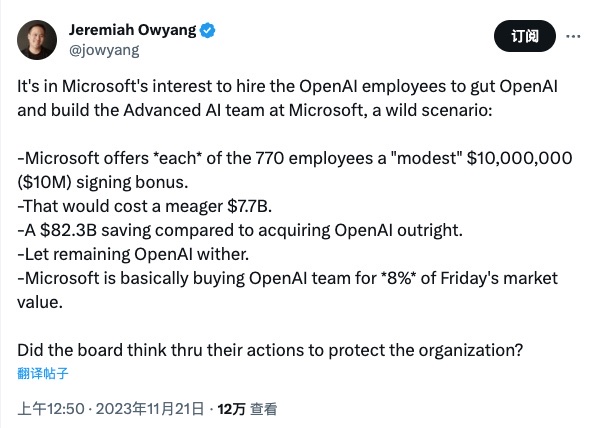
Task: Click the "-Let remaining OpenAI wither." line
Action: [133, 254]
